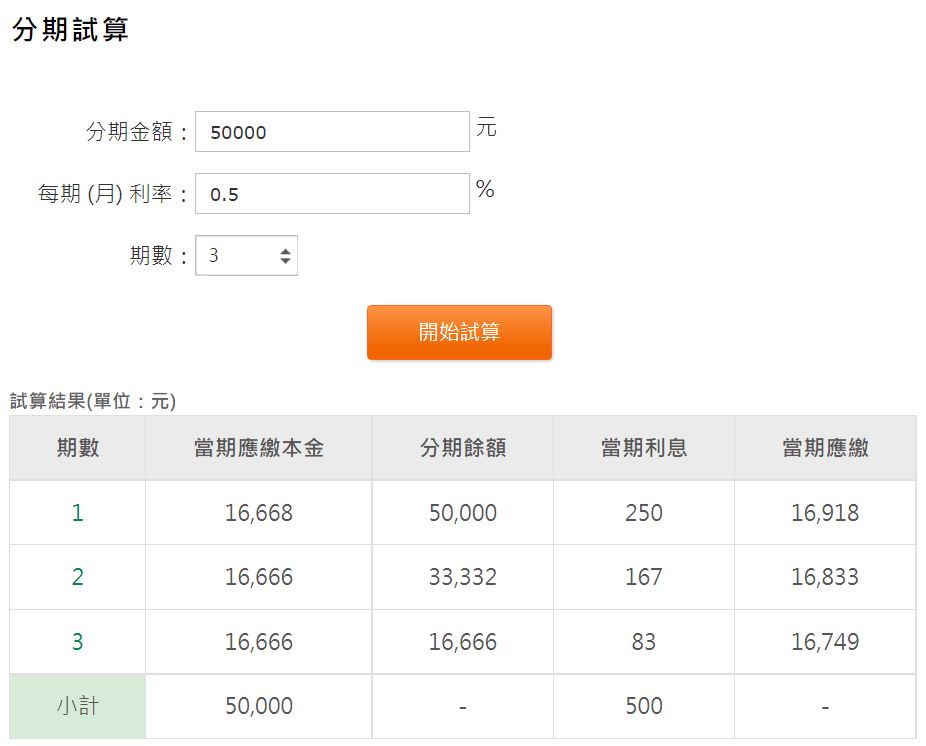Click the 分期餘額 column header

pos(462,448)
